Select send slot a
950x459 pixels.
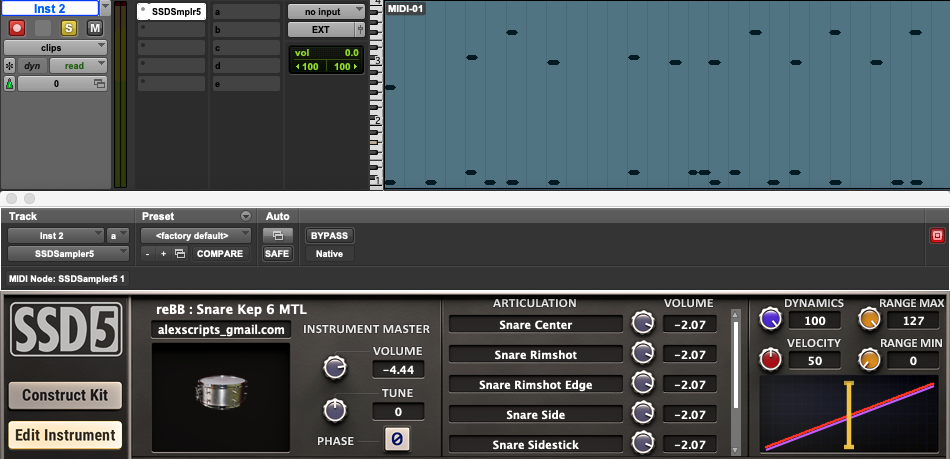click(x=246, y=12)
